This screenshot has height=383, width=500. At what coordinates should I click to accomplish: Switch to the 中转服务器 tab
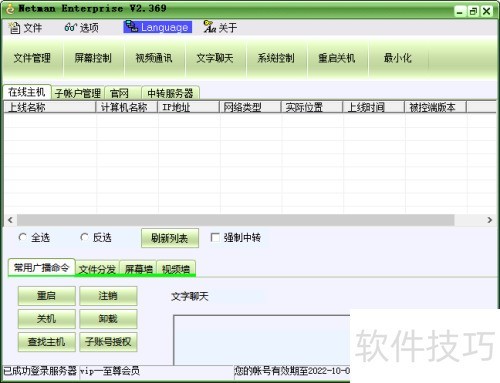[x=170, y=93]
